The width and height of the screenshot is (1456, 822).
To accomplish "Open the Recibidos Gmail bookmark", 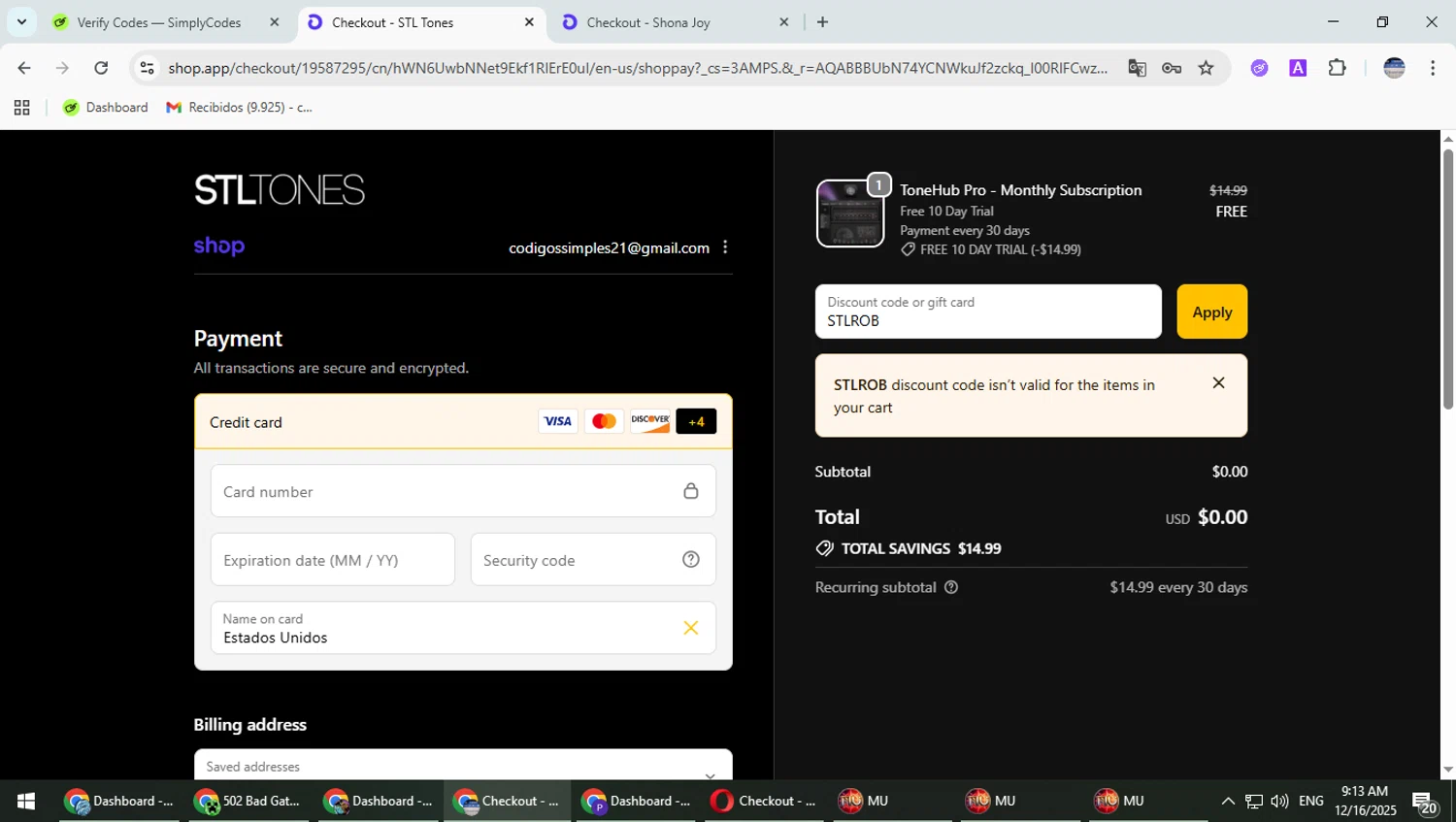I will 240,108.
